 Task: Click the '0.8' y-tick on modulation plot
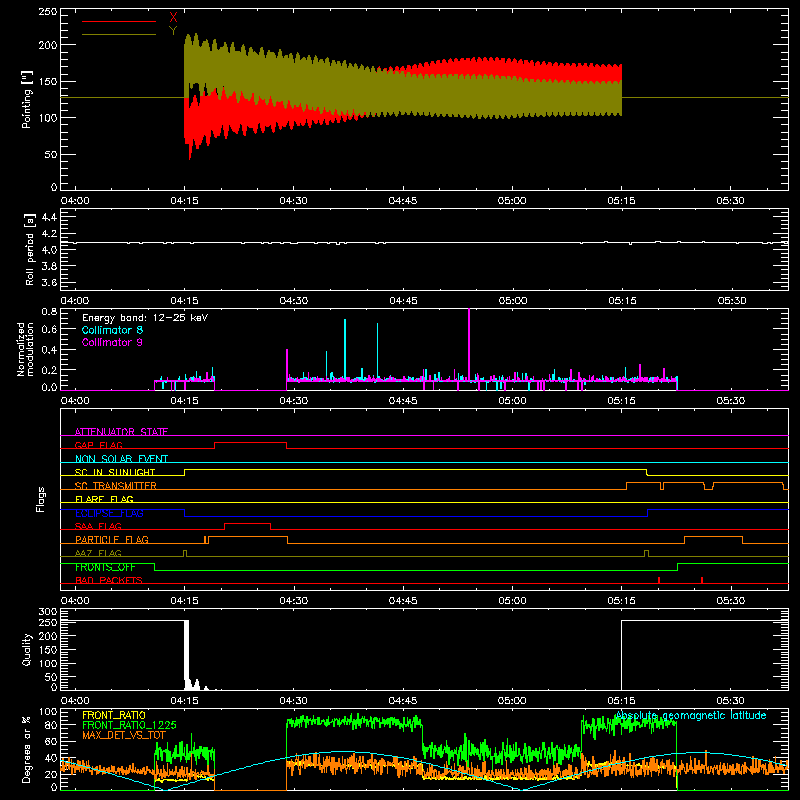point(49,311)
